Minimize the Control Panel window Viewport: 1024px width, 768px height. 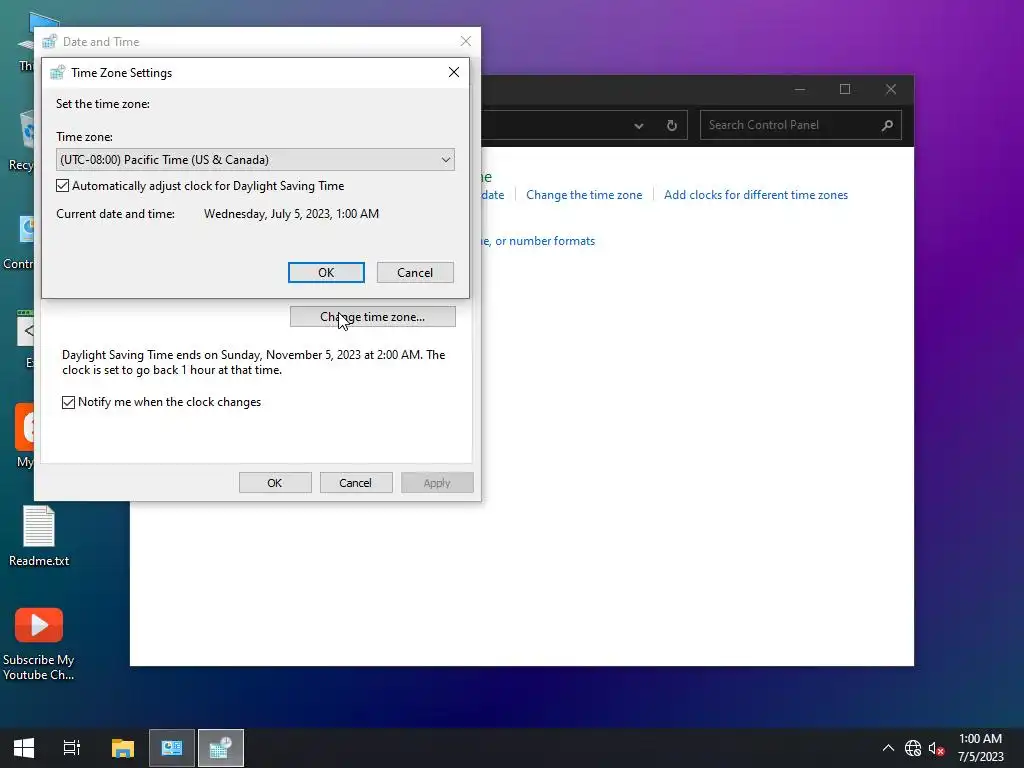(800, 89)
